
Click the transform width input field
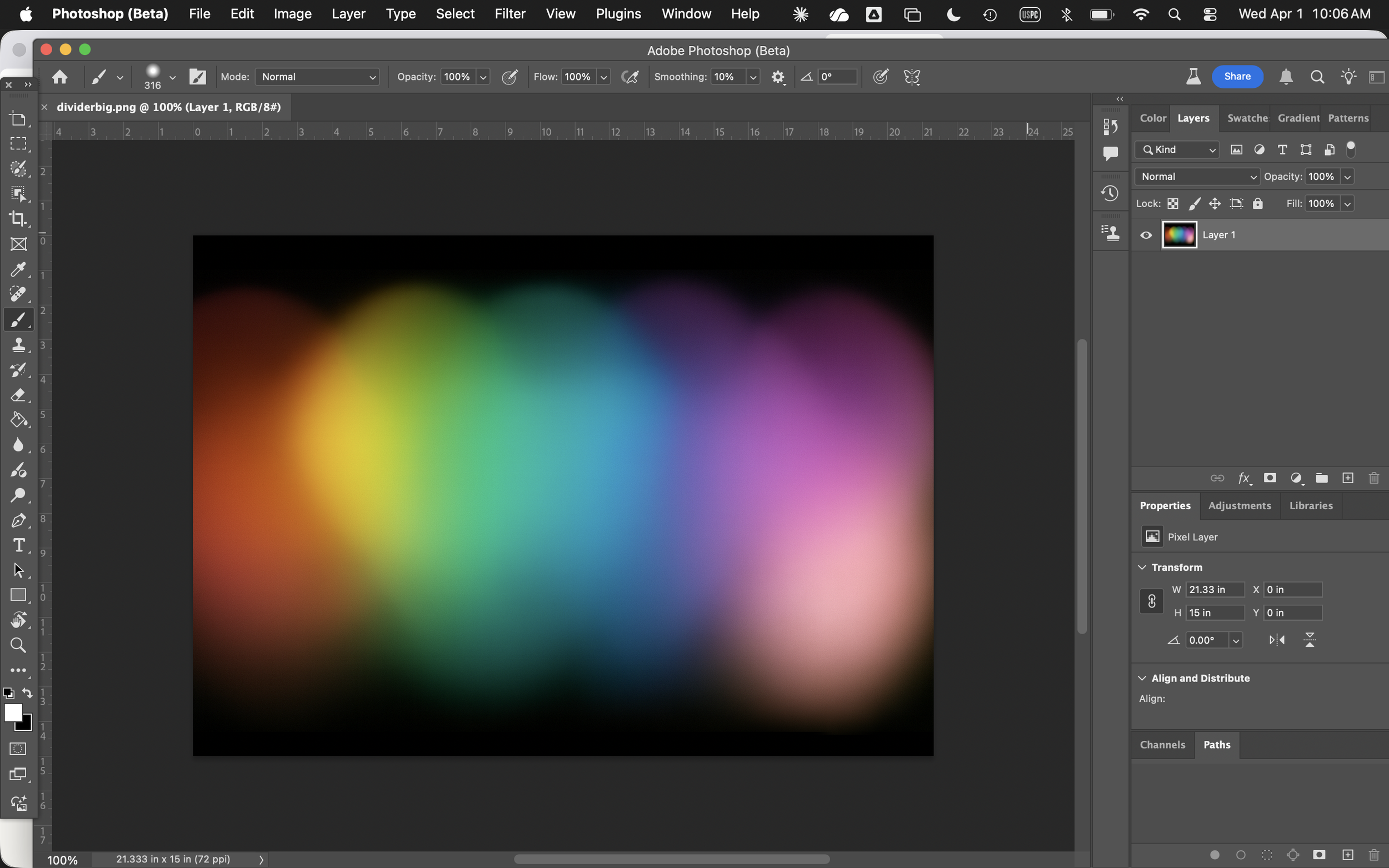point(1215,590)
